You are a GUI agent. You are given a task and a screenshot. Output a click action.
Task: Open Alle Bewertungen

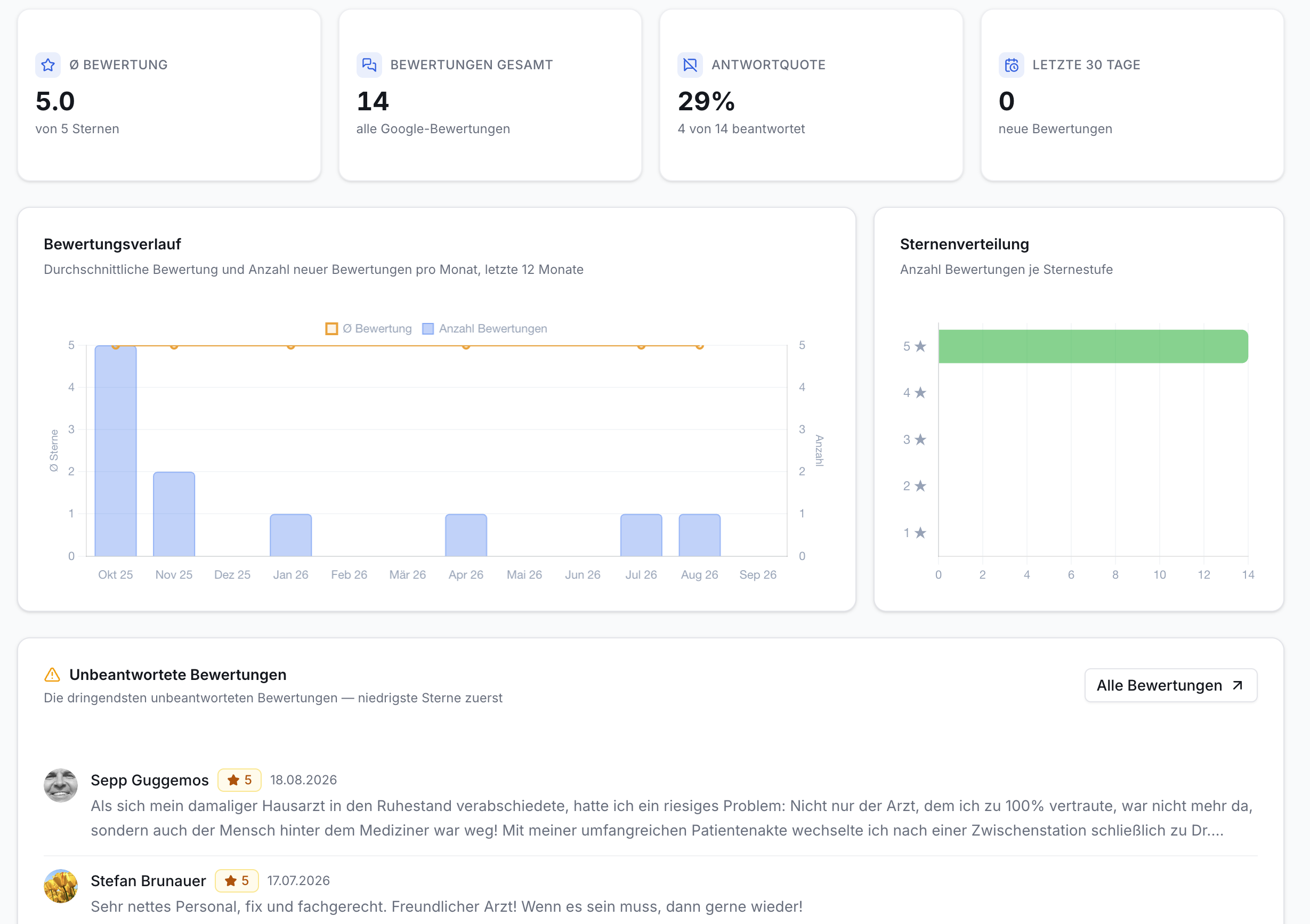[x=1171, y=685]
